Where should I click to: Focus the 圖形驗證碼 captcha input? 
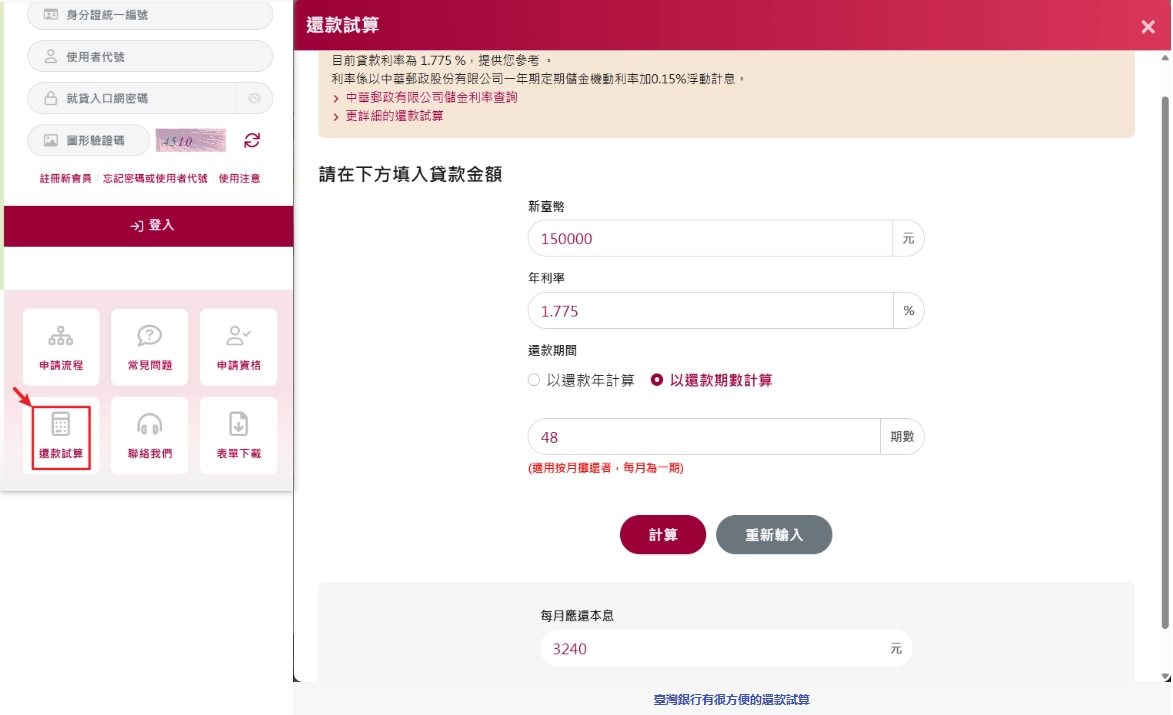[x=89, y=140]
